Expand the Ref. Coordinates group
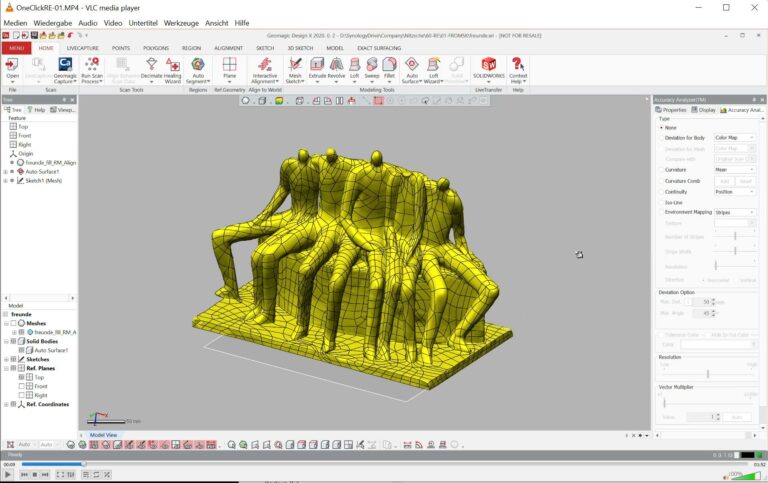The height and width of the screenshot is (483, 768). [6, 405]
